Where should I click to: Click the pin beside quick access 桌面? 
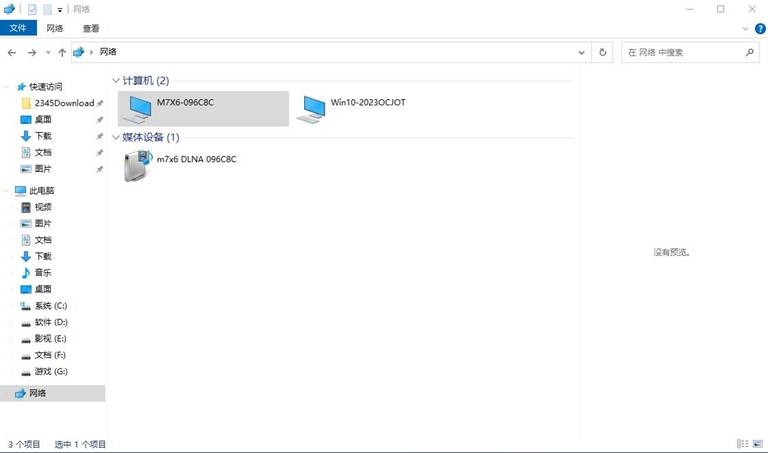click(100, 119)
